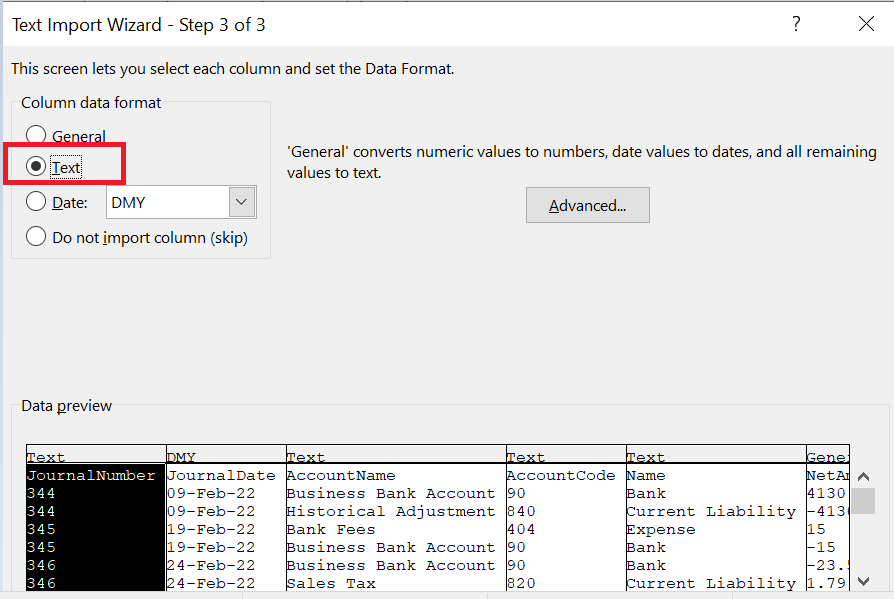Click the Text header above AccountName
This screenshot has width=894, height=599.
(x=306, y=457)
